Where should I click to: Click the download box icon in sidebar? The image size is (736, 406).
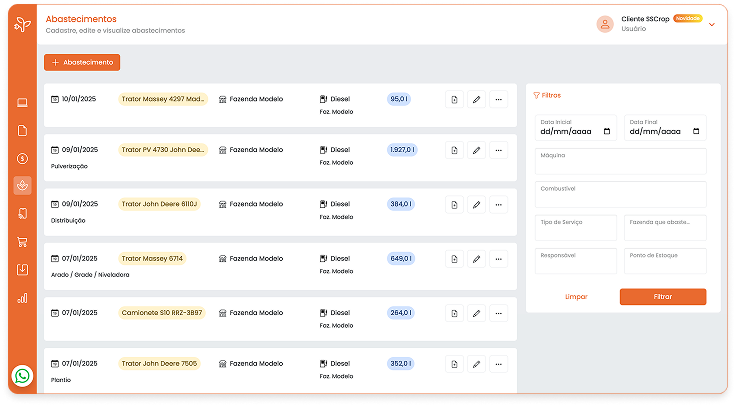[22, 269]
